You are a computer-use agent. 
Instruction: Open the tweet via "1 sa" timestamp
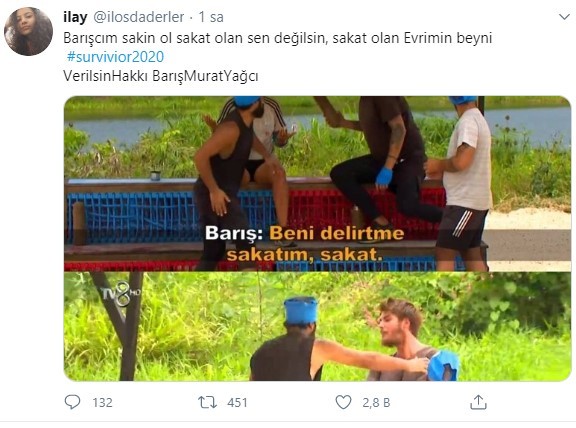click(x=211, y=17)
